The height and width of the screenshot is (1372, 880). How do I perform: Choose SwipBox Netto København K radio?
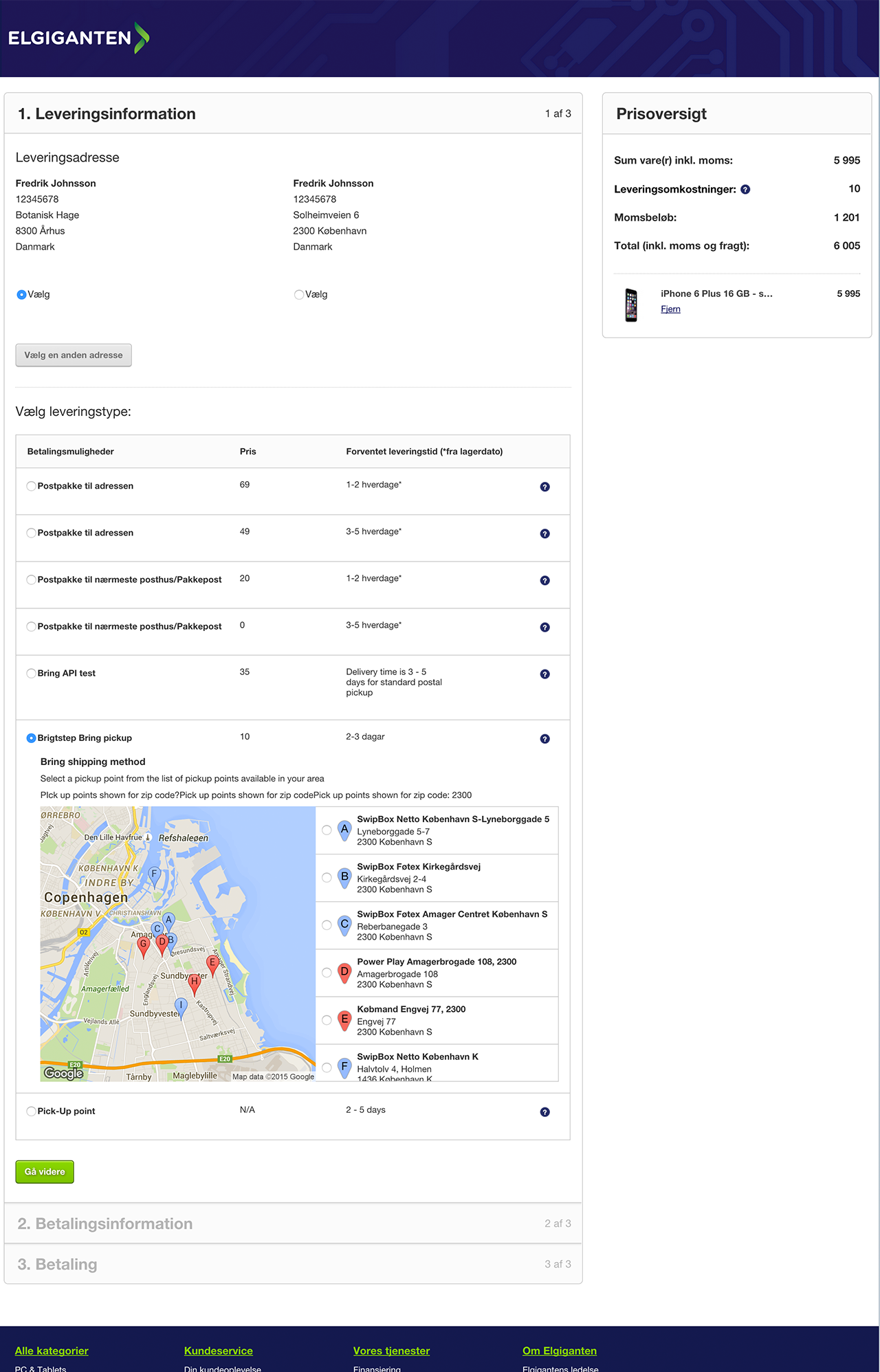click(327, 1067)
